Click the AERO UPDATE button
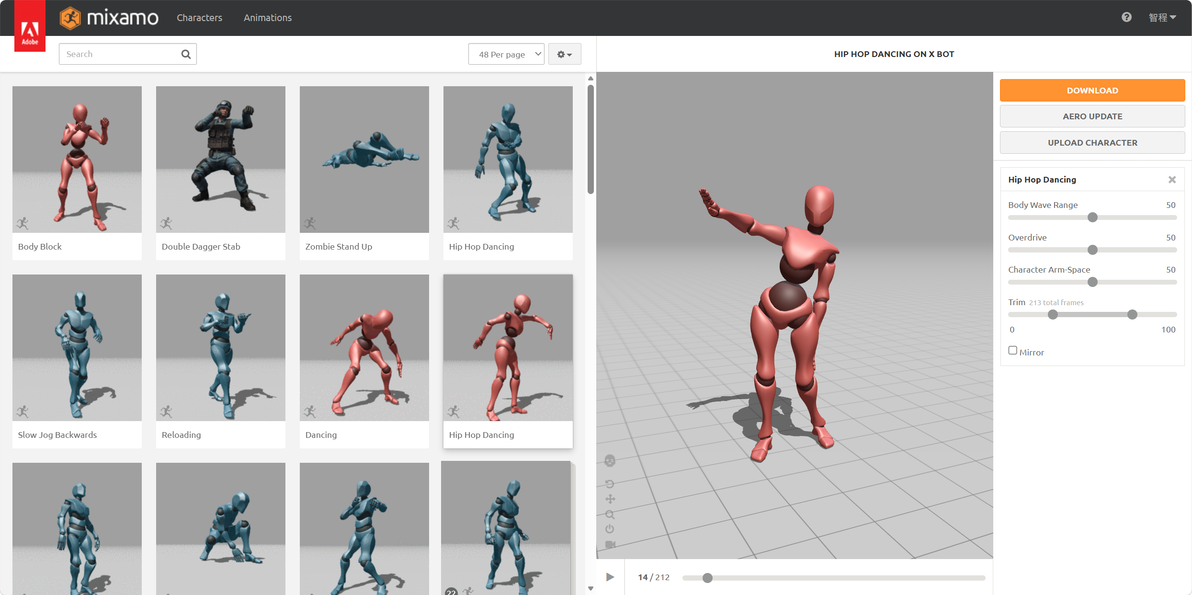This screenshot has width=1192, height=595. pyautogui.click(x=1092, y=116)
